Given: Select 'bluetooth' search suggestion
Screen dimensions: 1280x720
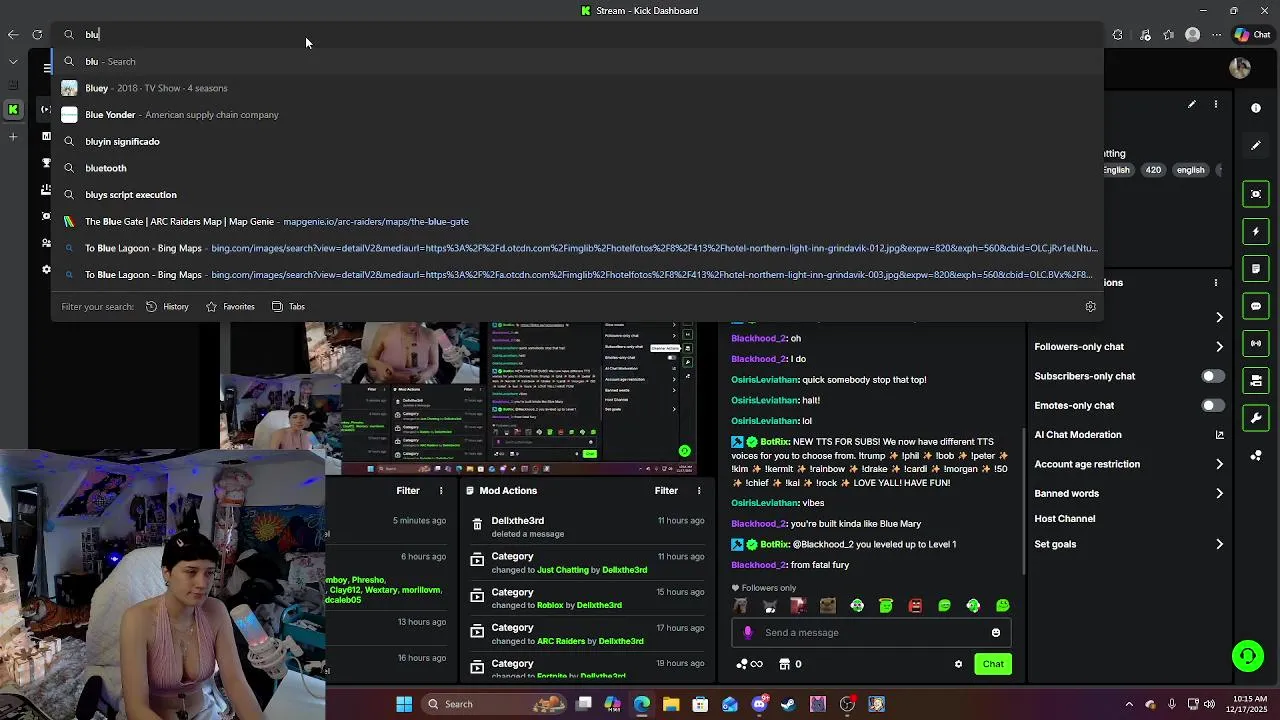Looking at the screenshot, I should pos(578,168).
